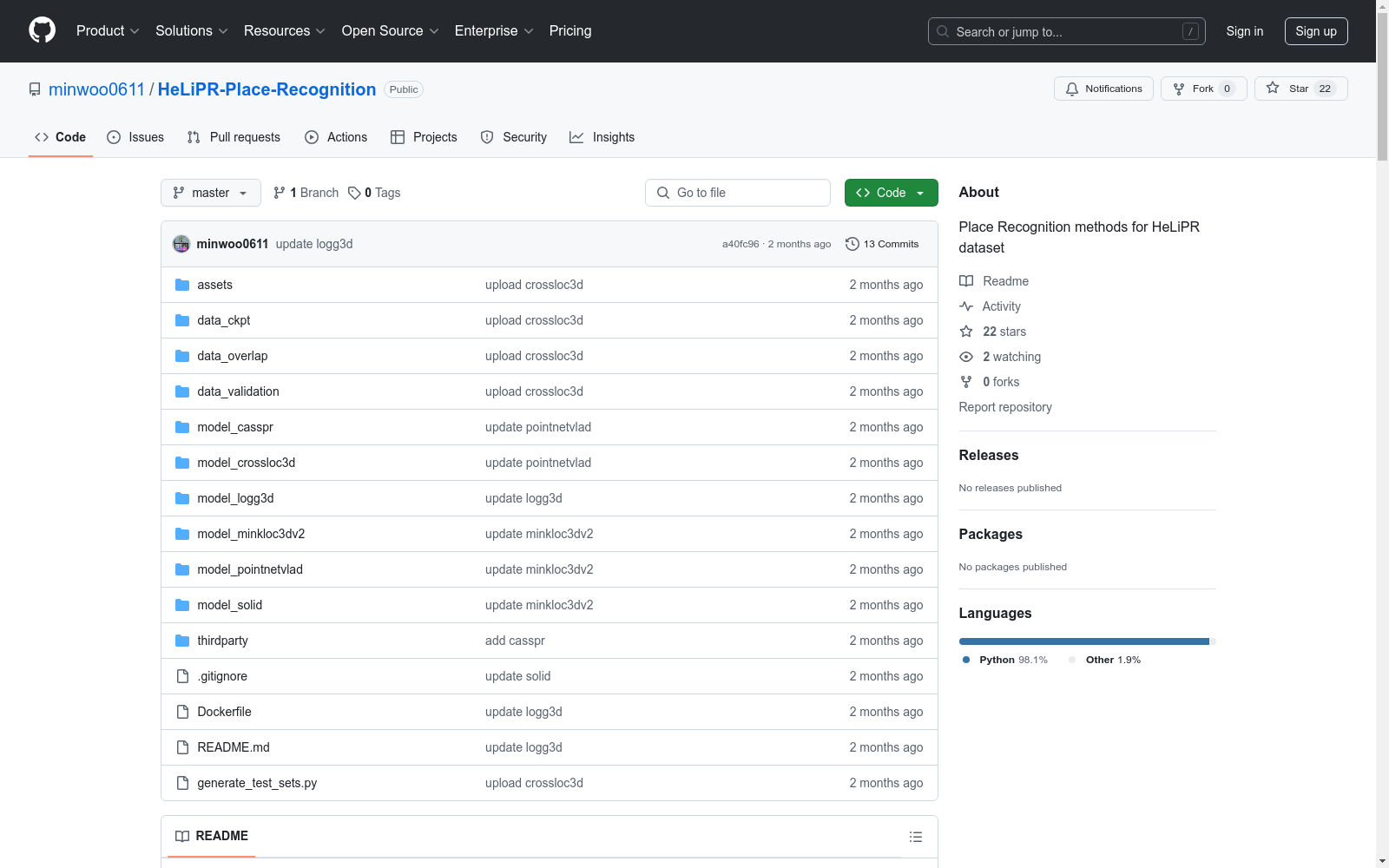The image size is (1389, 868).
Task: View repository Activity
Action: tap(990, 306)
